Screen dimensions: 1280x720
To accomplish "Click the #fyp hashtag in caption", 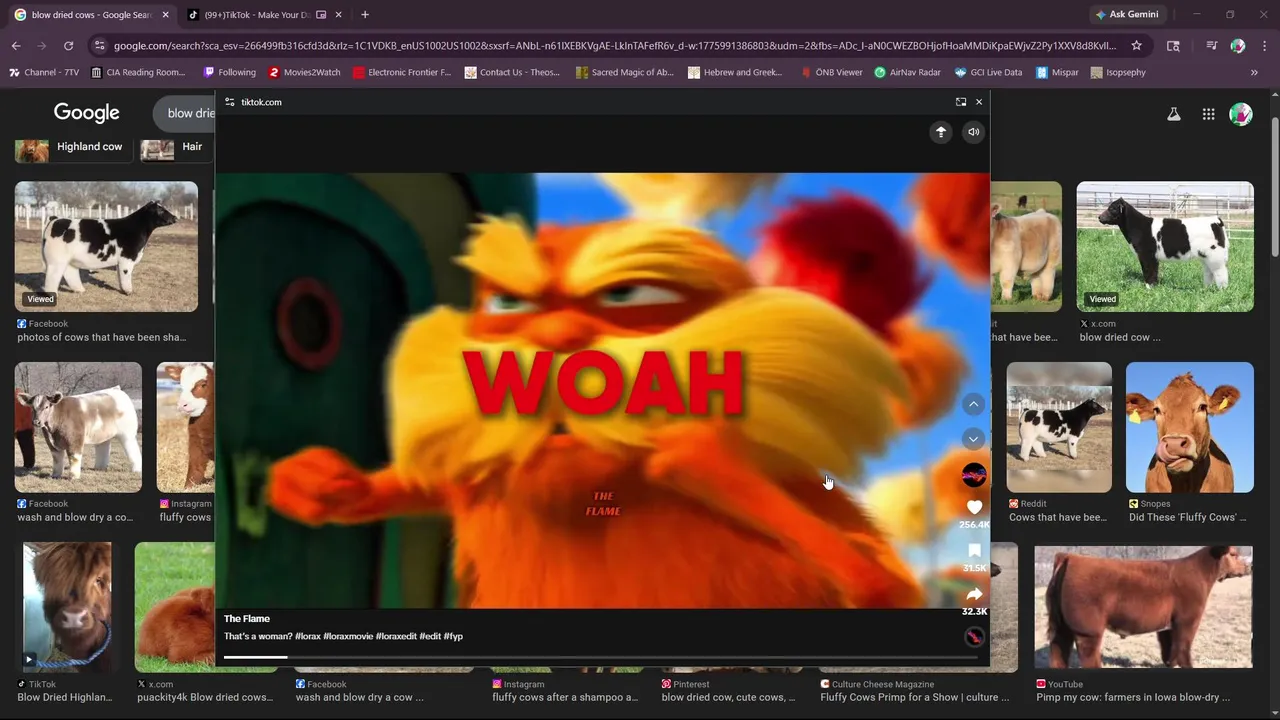I will click(453, 636).
